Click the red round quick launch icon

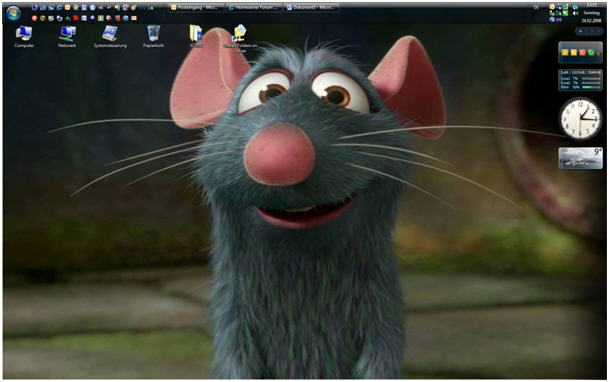click(x=35, y=18)
